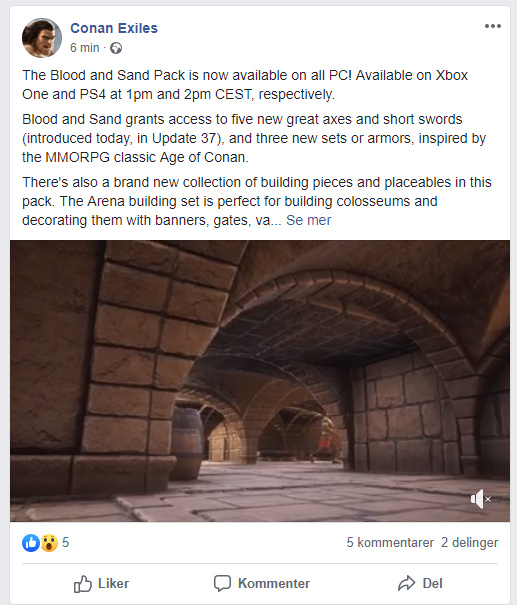Viewport: 517px width, 605px height.
Task: Click the Conan Exiles profile picture
Action: pyautogui.click(x=42, y=38)
